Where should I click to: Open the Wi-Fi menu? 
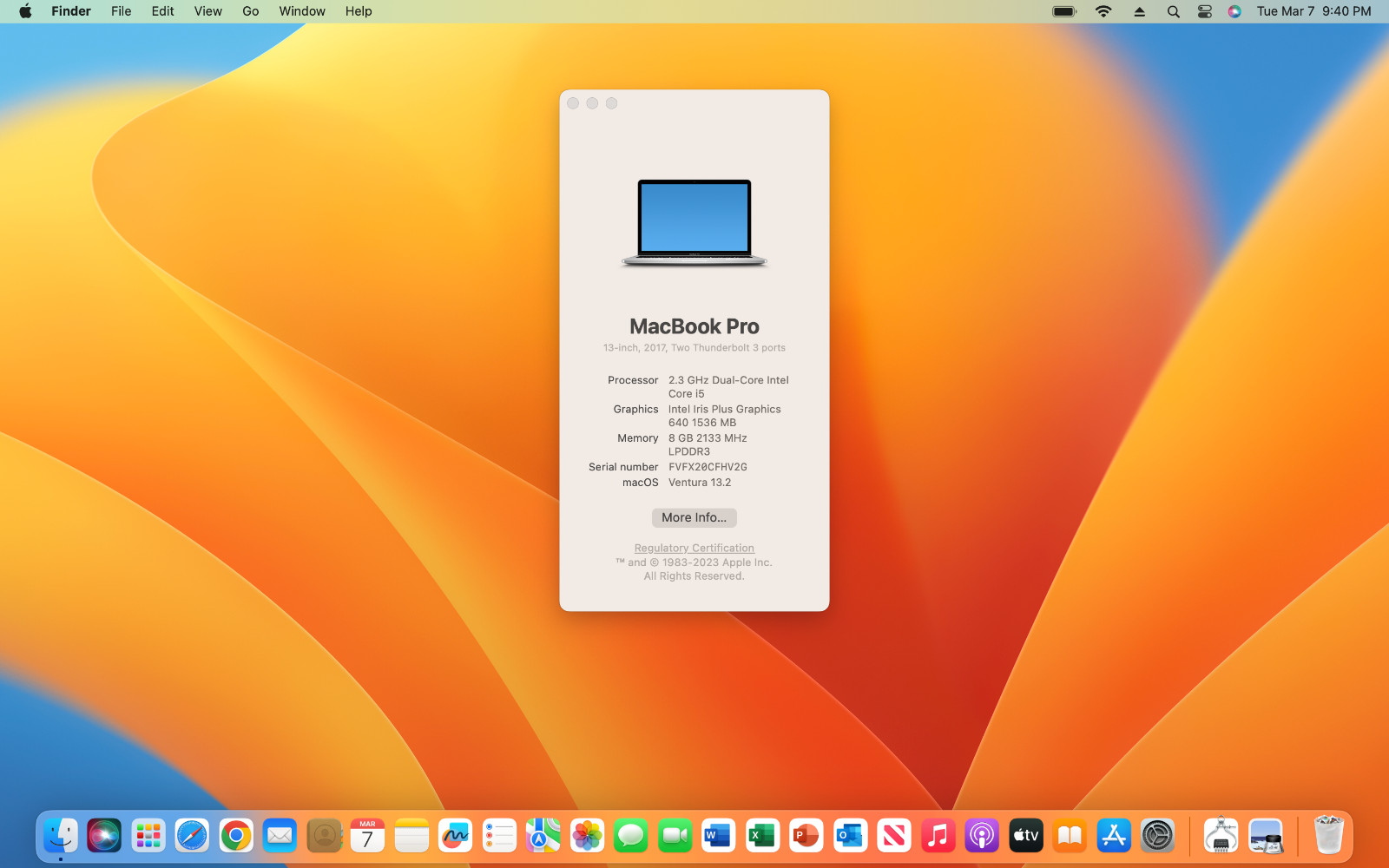point(1103,11)
